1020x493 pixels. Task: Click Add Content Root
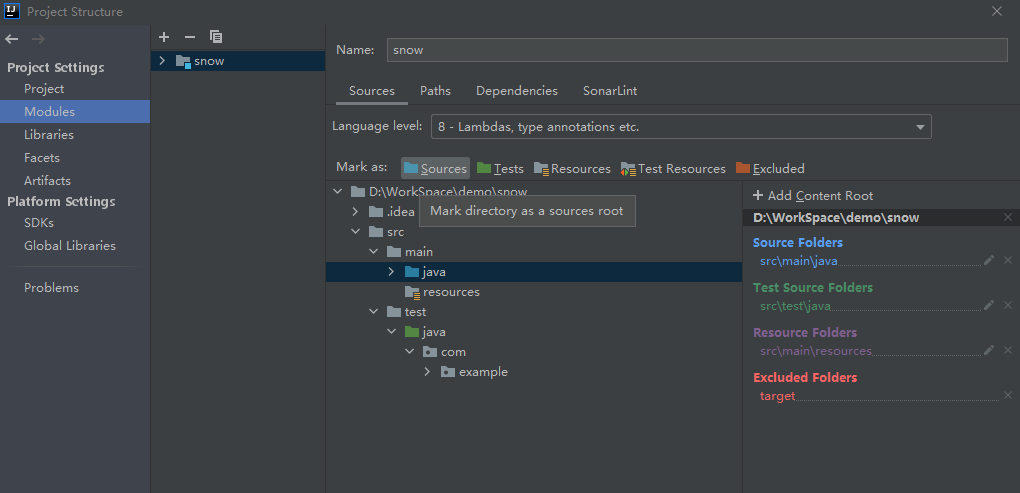coord(813,196)
